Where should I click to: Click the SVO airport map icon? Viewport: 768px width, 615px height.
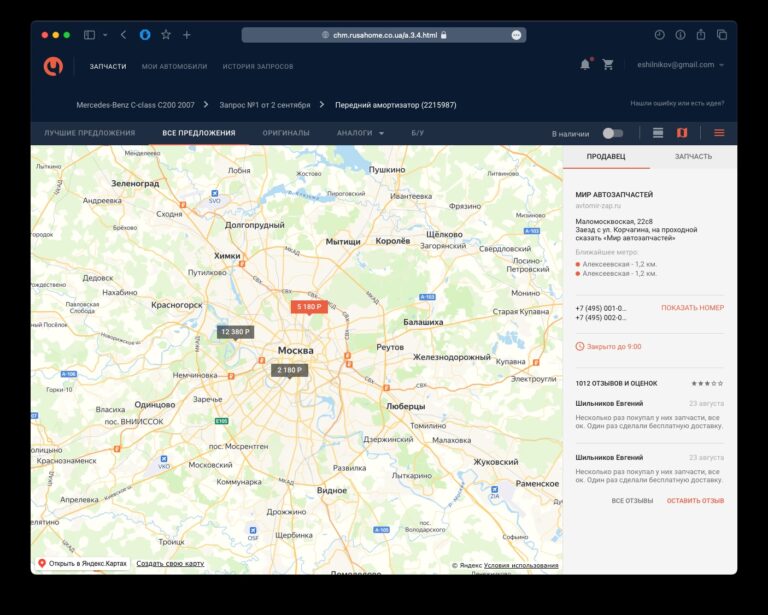[x=215, y=193]
